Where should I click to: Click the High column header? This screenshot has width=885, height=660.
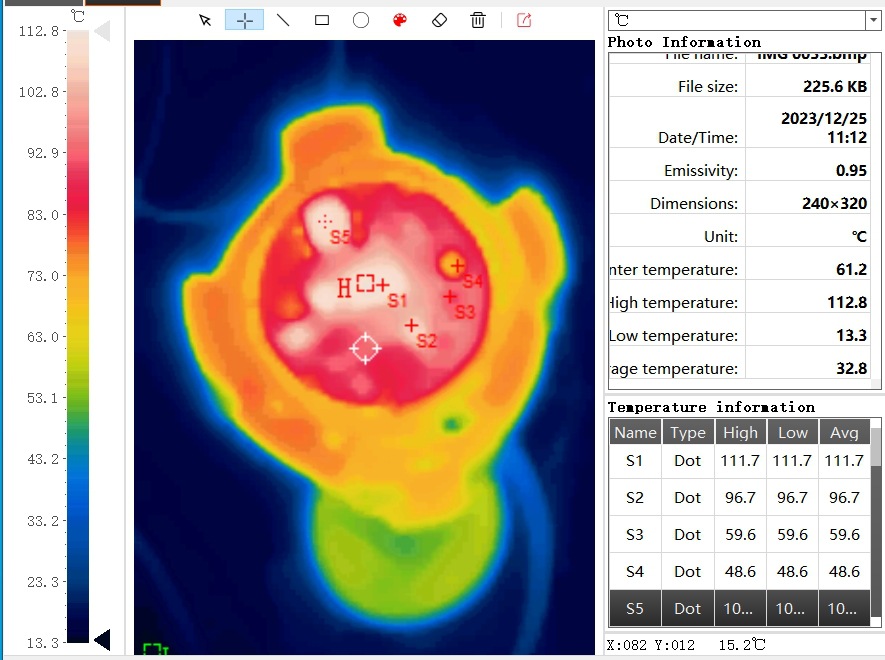pos(740,432)
